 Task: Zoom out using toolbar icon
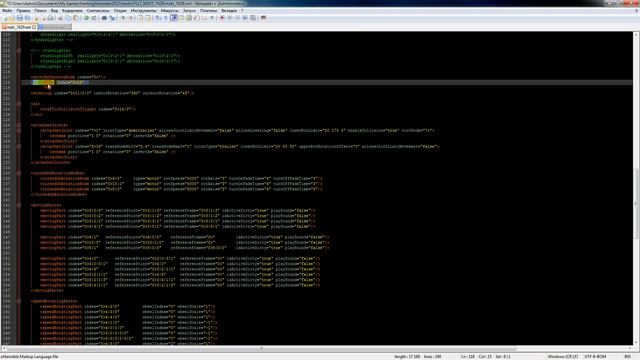(x=130, y=18)
